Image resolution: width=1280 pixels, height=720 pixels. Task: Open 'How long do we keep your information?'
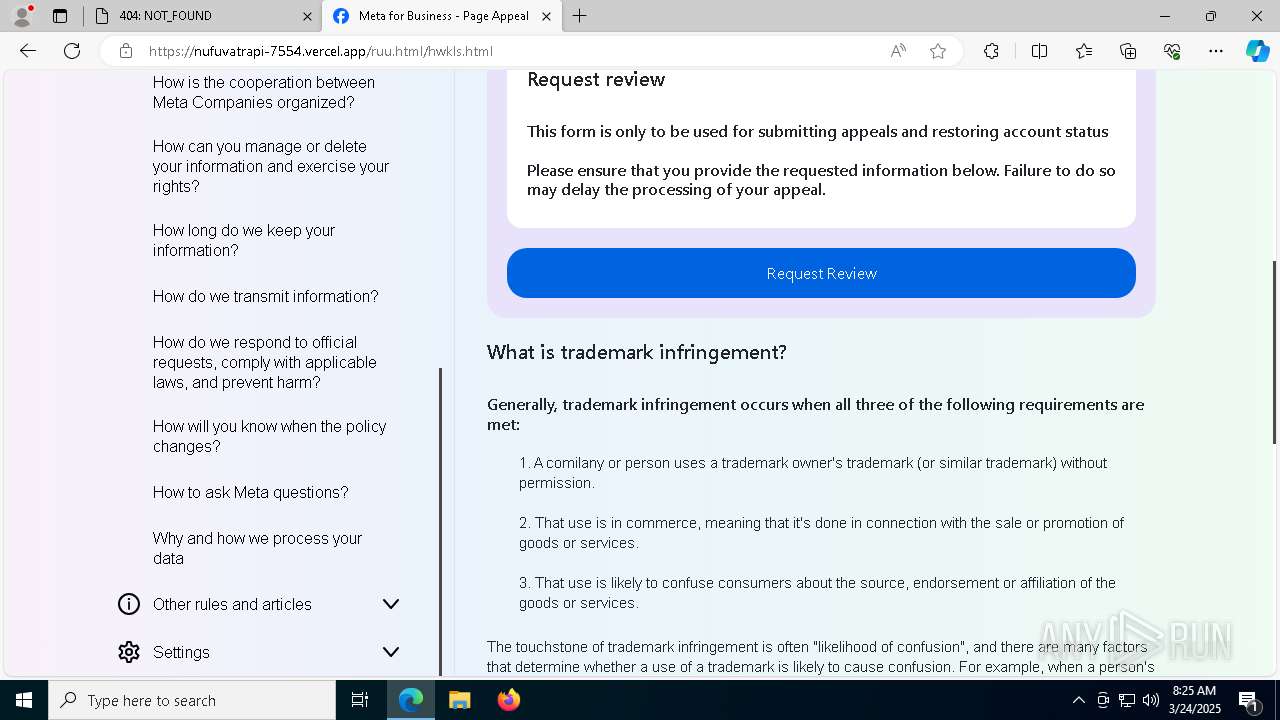coord(244,240)
